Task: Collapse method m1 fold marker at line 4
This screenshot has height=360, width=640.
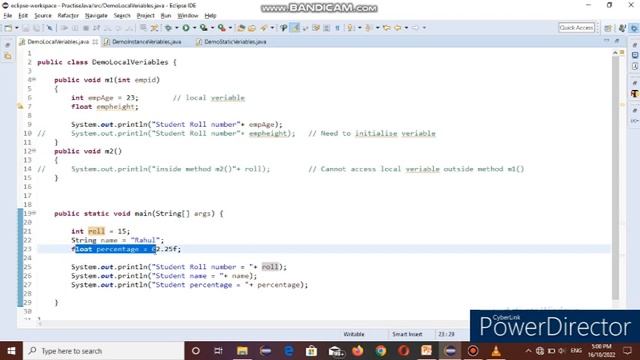Action: coord(34,80)
